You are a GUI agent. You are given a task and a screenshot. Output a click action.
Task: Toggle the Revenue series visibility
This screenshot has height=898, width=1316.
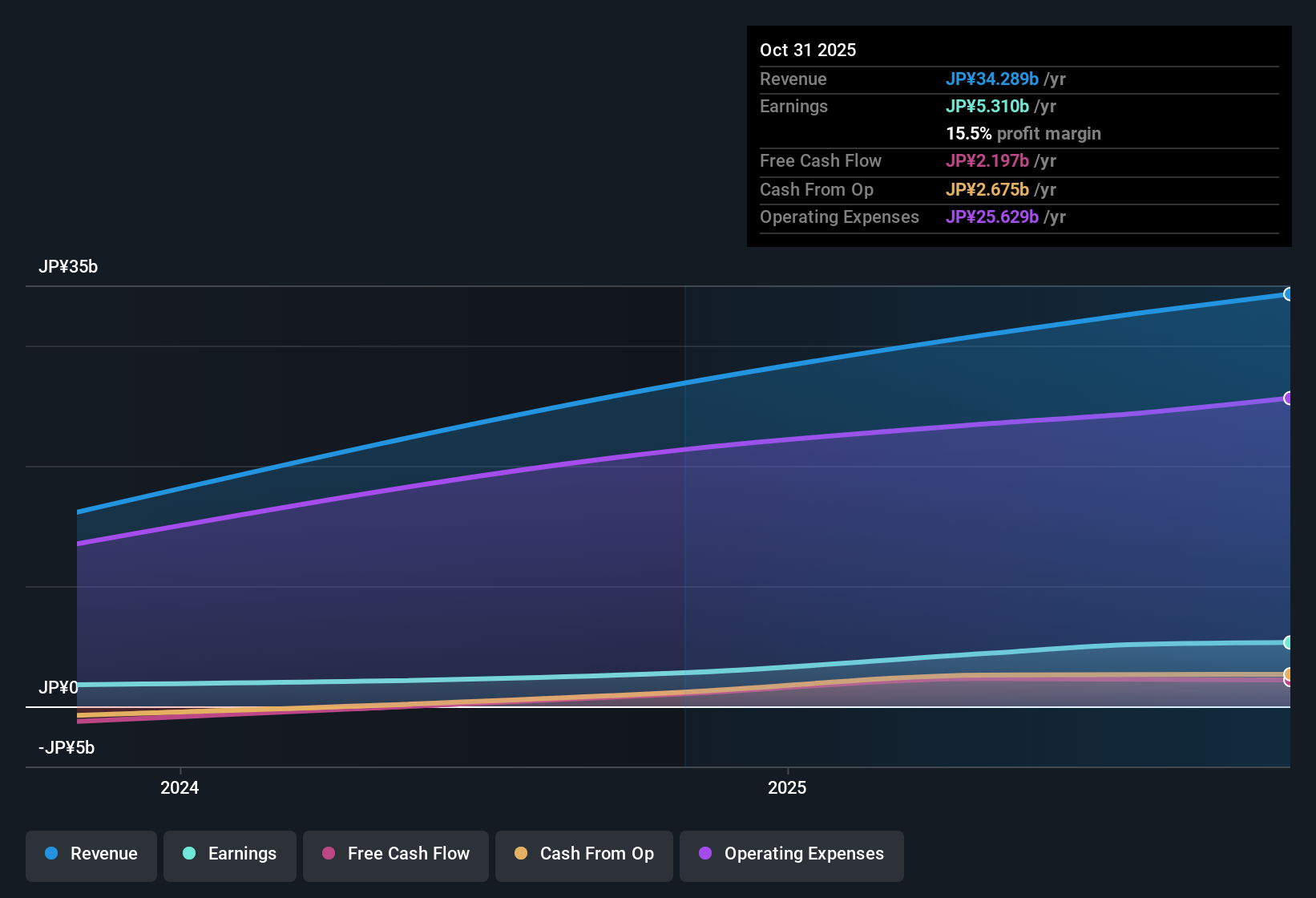tap(91, 854)
